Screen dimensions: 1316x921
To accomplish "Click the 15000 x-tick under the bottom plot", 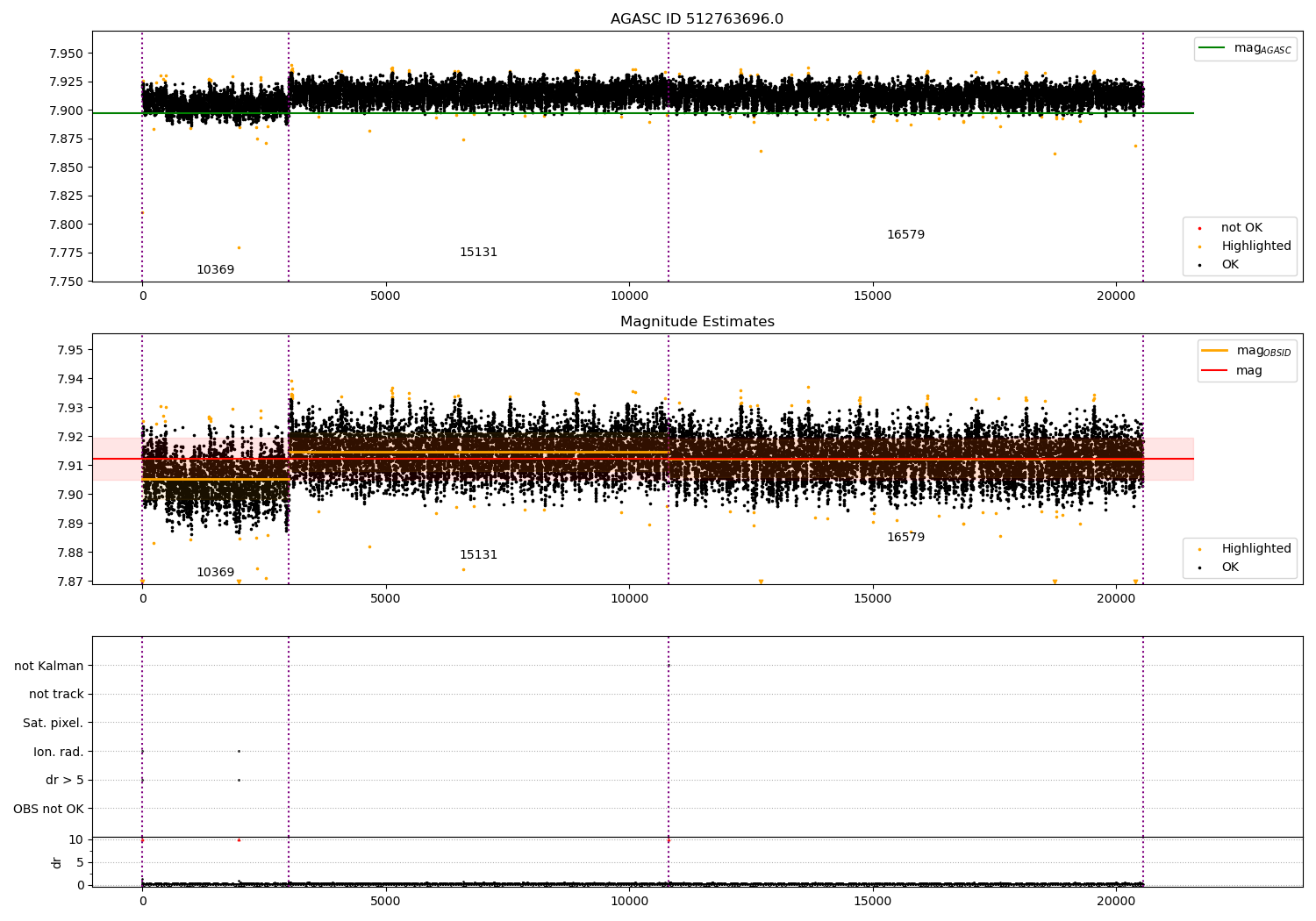I will coord(873,901).
